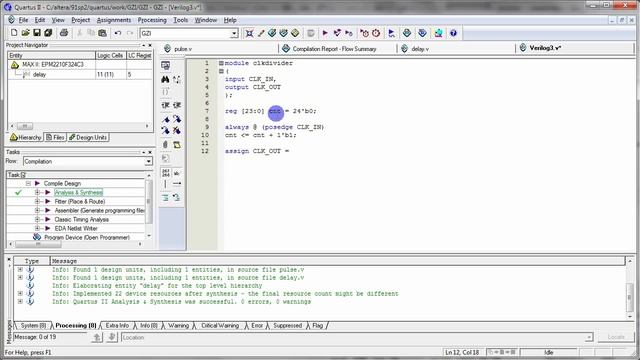Screen dimensions: 640x360
Task: Expand the EDA Netlist Writer node
Action: 37,228
